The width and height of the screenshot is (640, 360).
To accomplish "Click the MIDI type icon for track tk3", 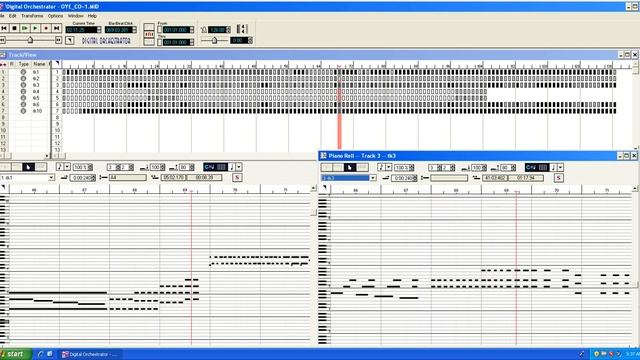I will 23,85.
